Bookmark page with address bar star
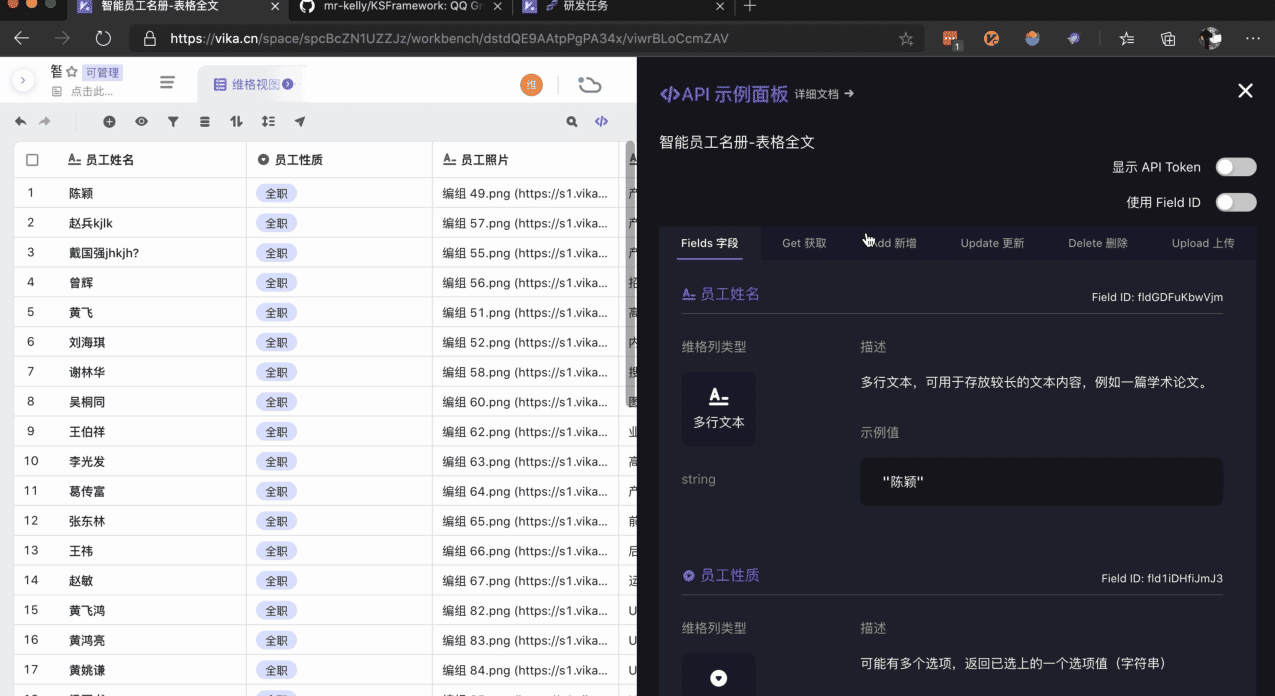 tap(906, 39)
